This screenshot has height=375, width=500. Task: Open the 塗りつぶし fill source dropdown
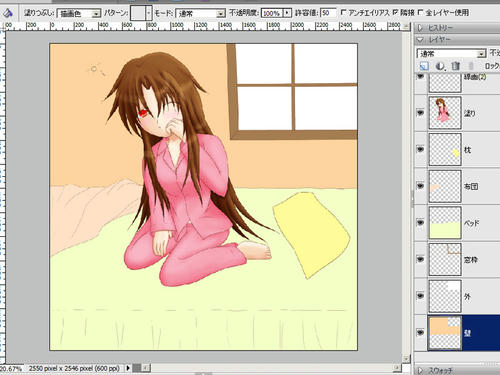(x=79, y=14)
